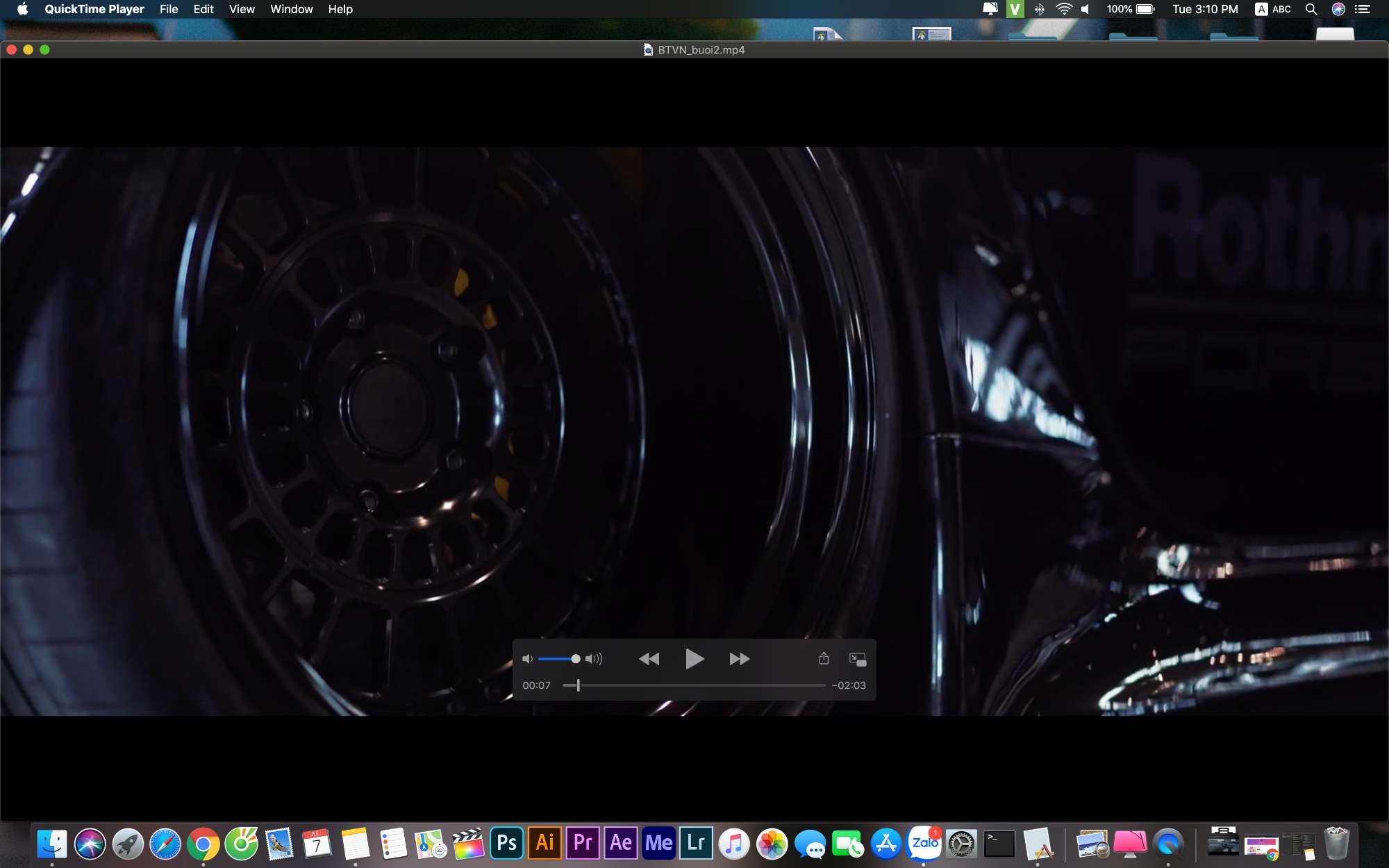
Task: Click the volume slider knob
Action: pyautogui.click(x=575, y=659)
